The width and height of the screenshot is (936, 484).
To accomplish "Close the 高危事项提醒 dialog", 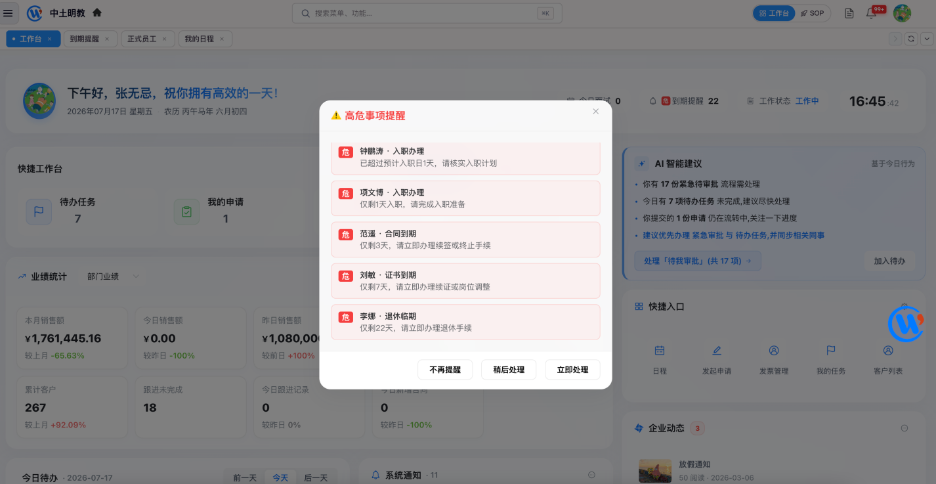I will (x=595, y=111).
